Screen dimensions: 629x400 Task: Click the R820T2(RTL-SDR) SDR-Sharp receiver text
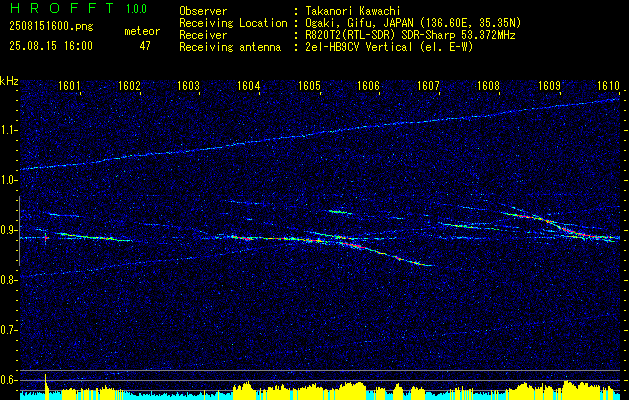410,35
